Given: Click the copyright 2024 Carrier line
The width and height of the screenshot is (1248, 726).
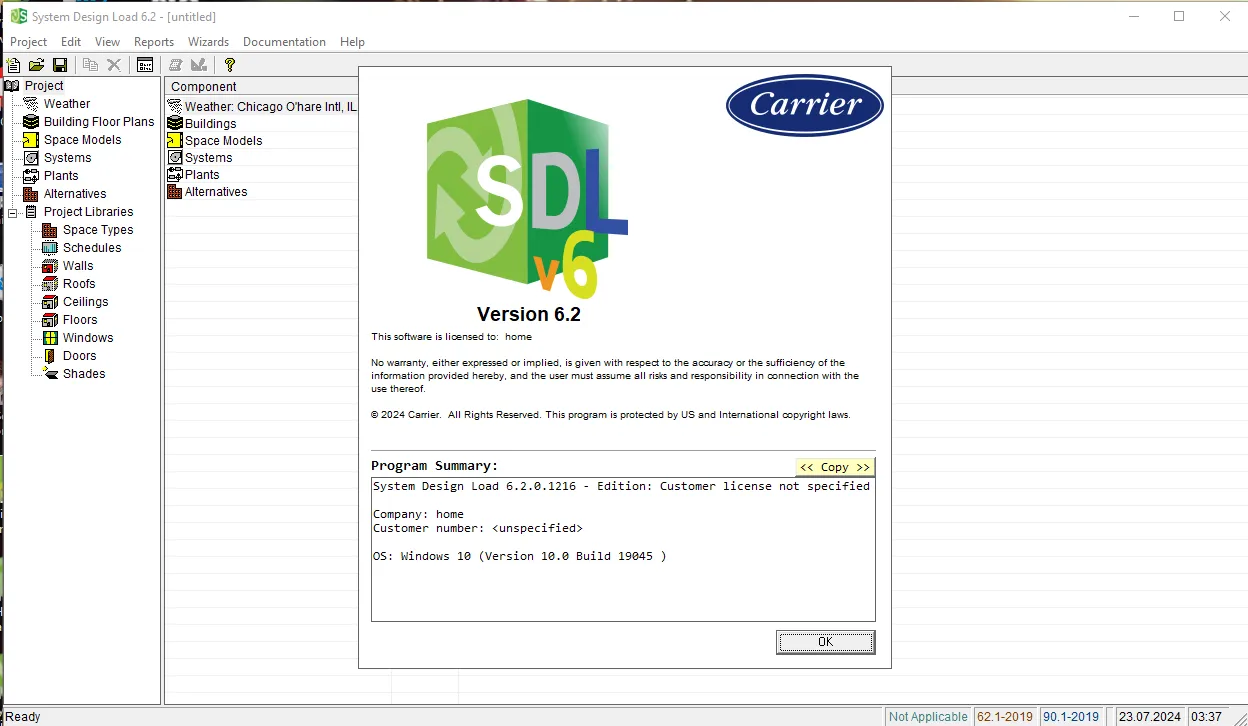Looking at the screenshot, I should (610, 415).
